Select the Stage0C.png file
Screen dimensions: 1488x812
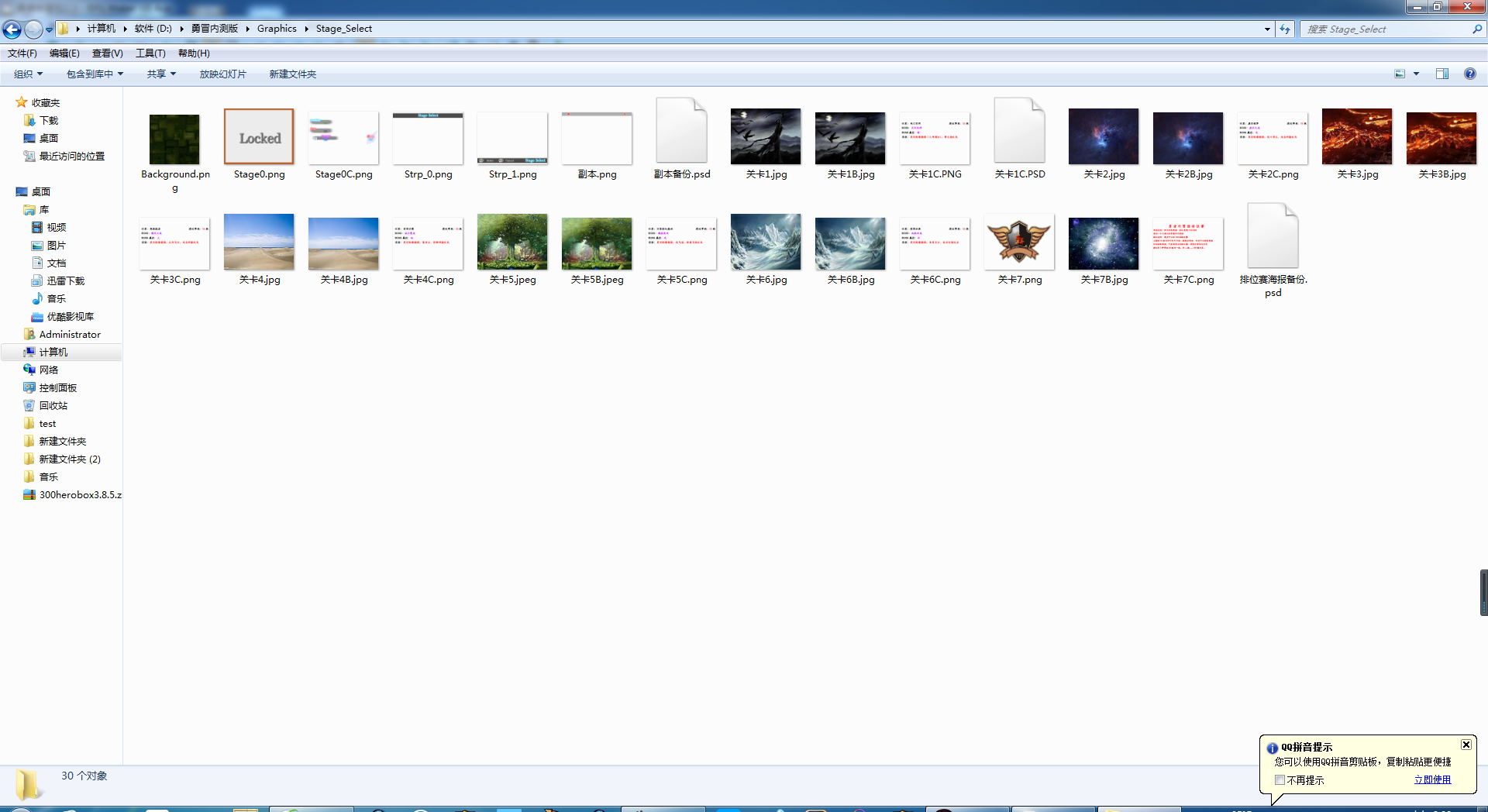click(x=343, y=139)
